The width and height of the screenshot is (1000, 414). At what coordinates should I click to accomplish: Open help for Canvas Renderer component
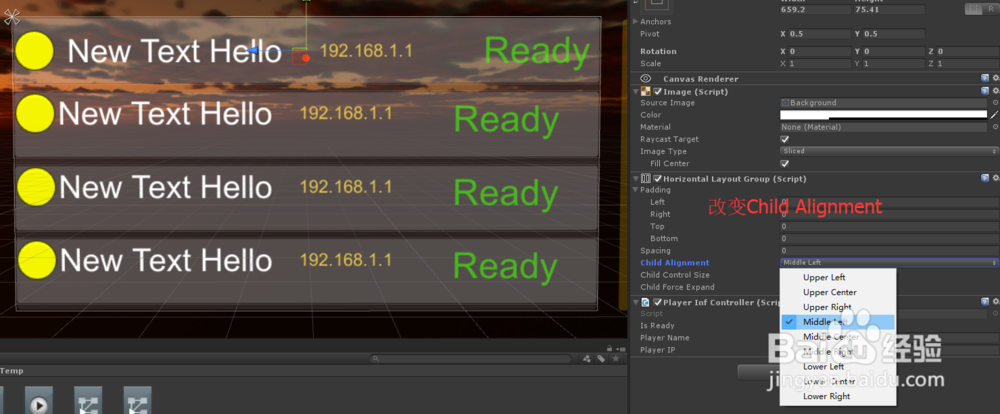pos(985,78)
